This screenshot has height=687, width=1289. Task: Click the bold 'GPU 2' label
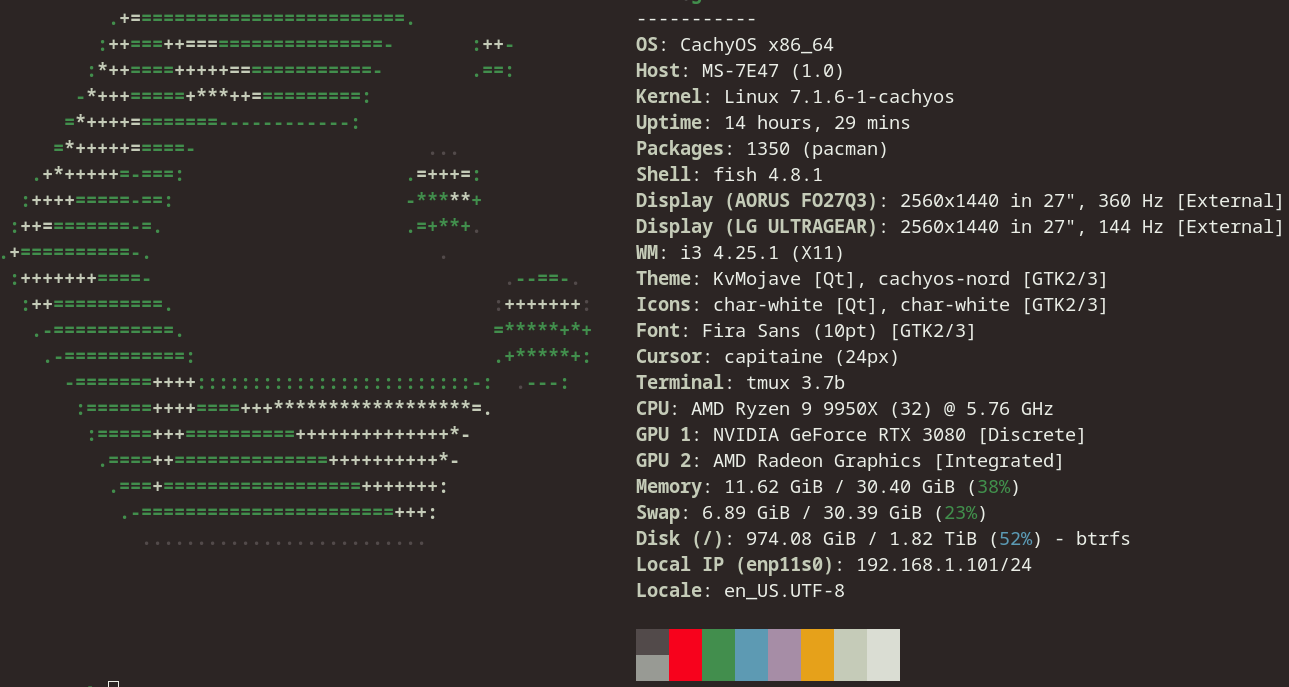pyautogui.click(x=663, y=461)
